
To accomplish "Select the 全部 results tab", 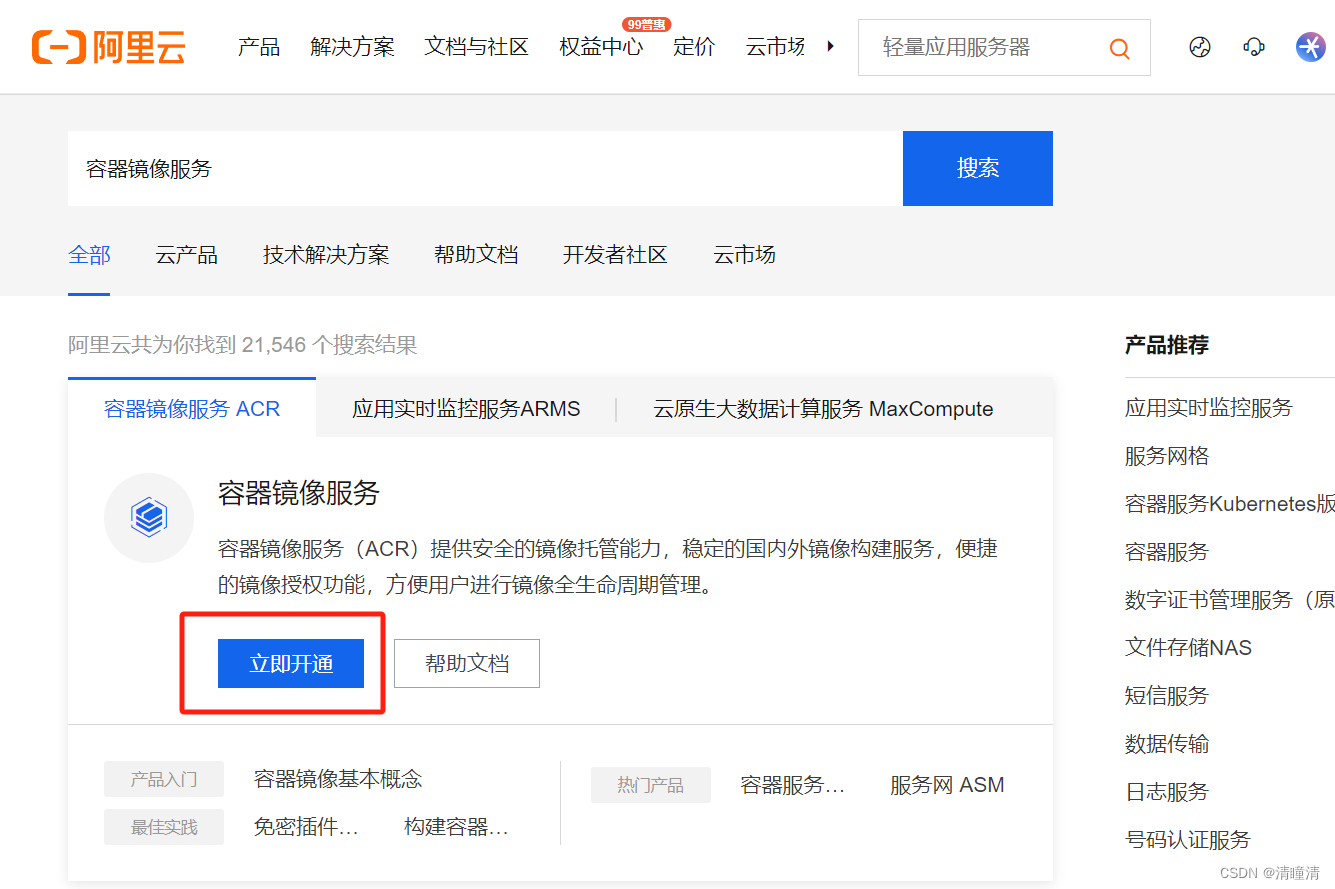I will (89, 255).
